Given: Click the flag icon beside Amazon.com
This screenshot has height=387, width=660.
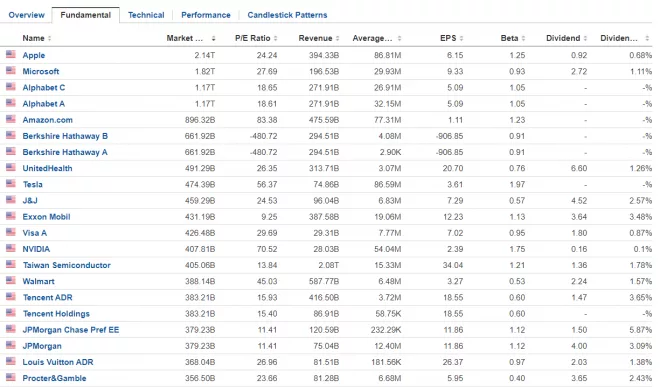Looking at the screenshot, I should tap(11, 119).
